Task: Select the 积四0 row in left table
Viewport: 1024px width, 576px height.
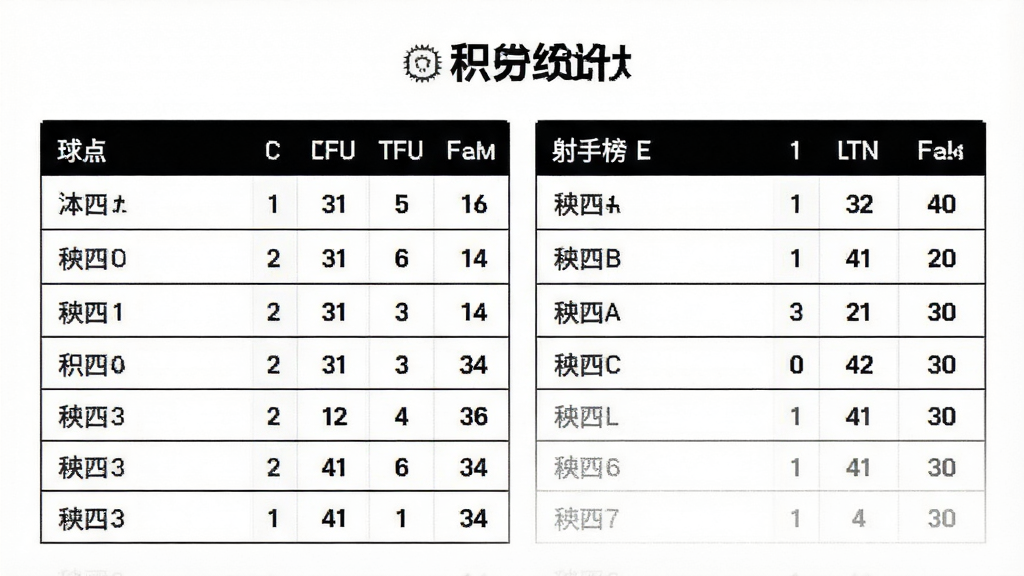Action: [x=275, y=364]
